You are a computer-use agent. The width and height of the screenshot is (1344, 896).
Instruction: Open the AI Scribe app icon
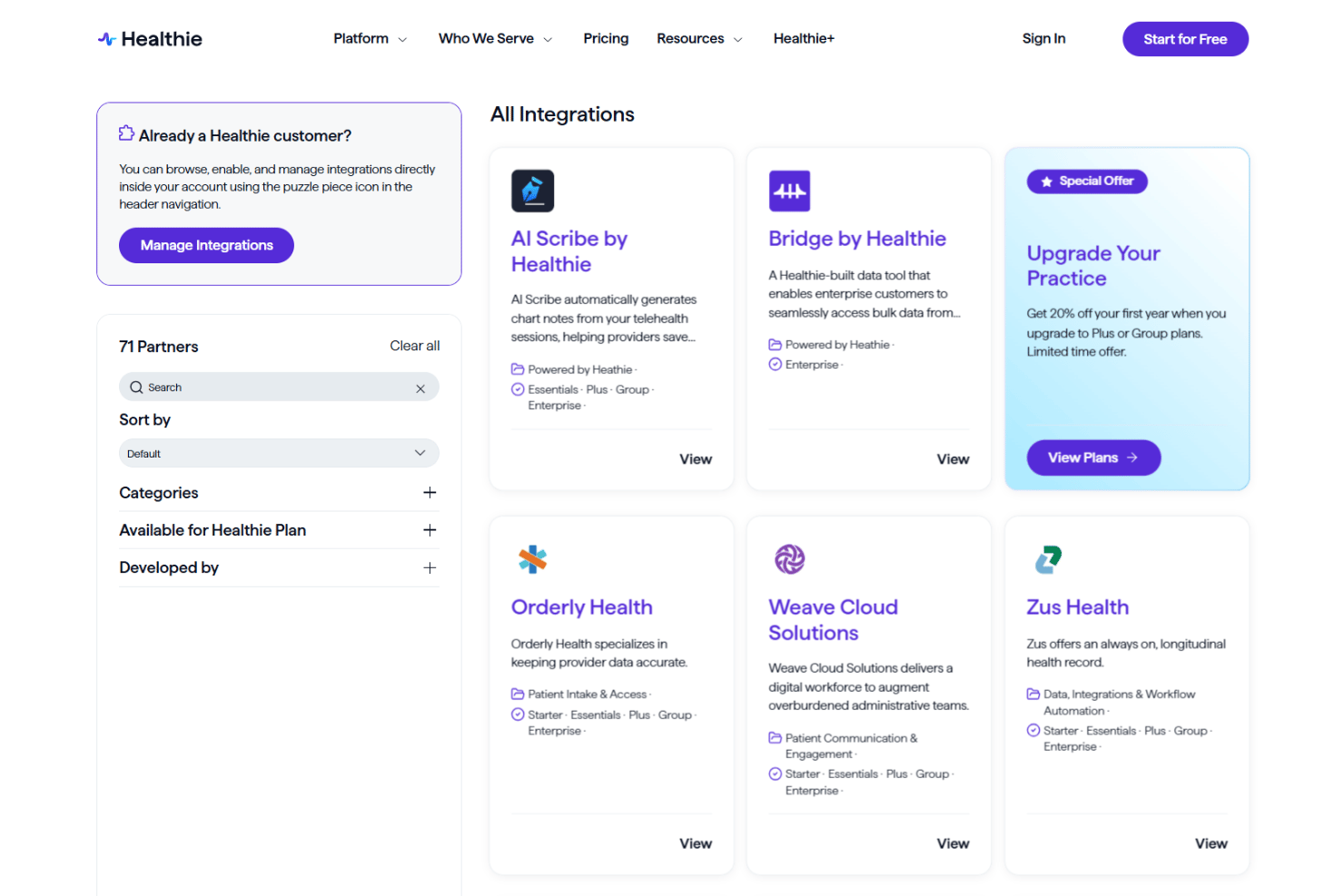(x=532, y=191)
